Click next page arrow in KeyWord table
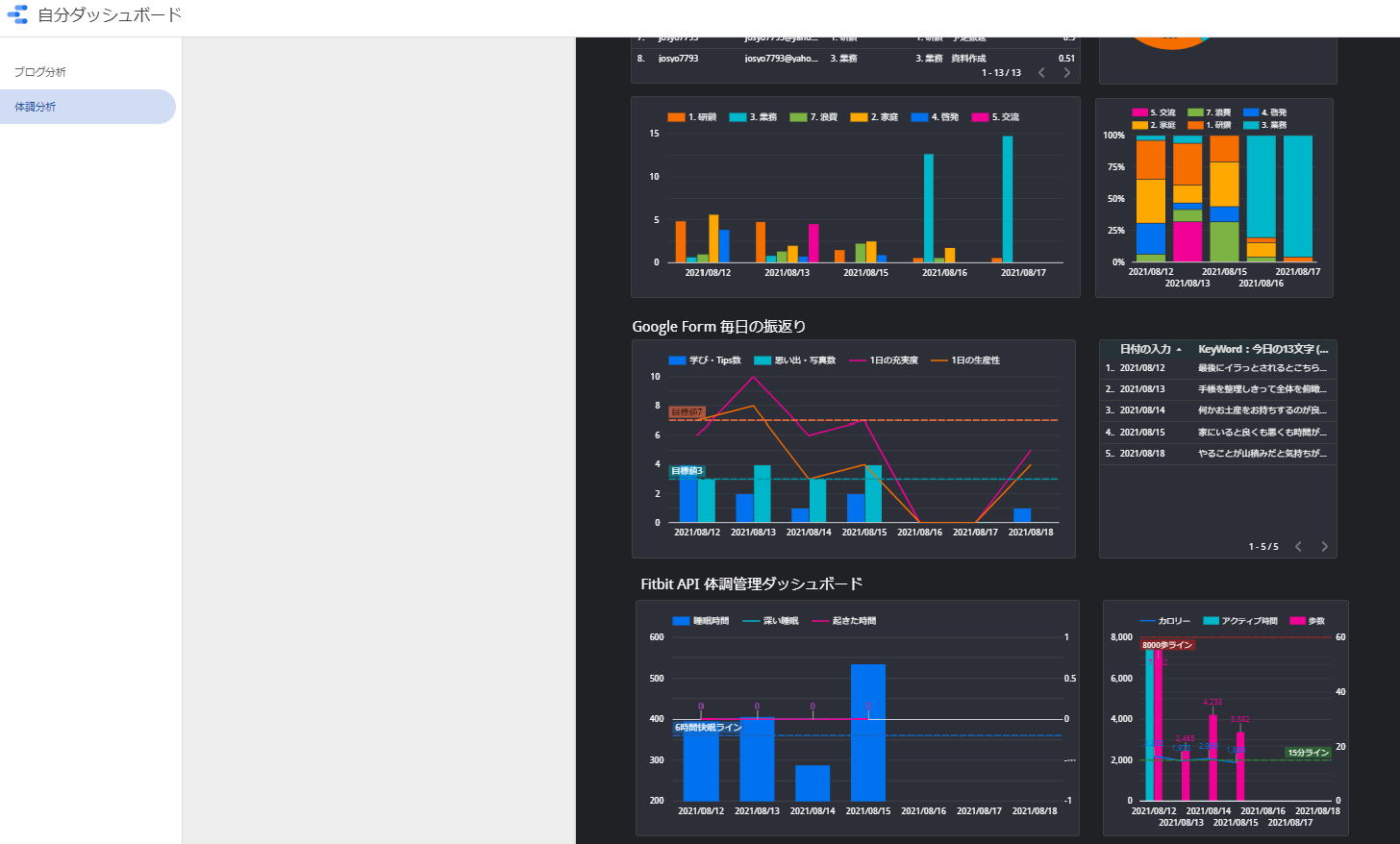This screenshot has width=1400, height=844. [x=1324, y=547]
